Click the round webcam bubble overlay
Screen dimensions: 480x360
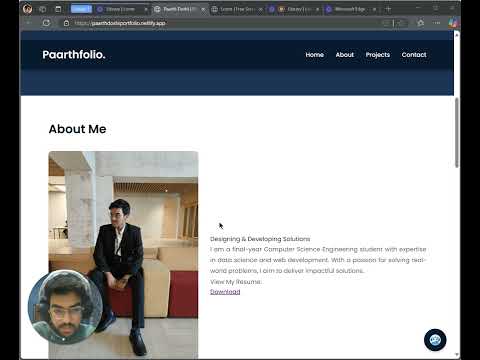pyautogui.click(x=65, y=307)
